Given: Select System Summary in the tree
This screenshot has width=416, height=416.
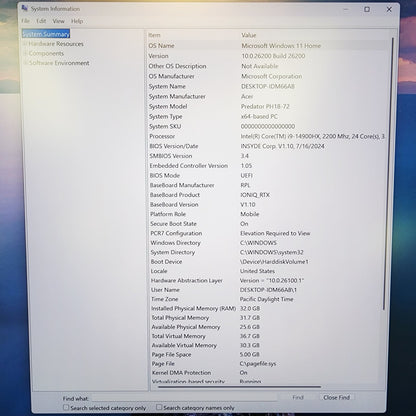Looking at the screenshot, I should [x=46, y=34].
